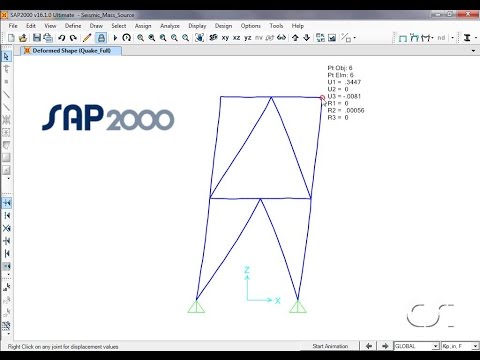The width and height of the screenshot is (480, 360).
Task: Open the Help menu
Action: click(x=298, y=26)
